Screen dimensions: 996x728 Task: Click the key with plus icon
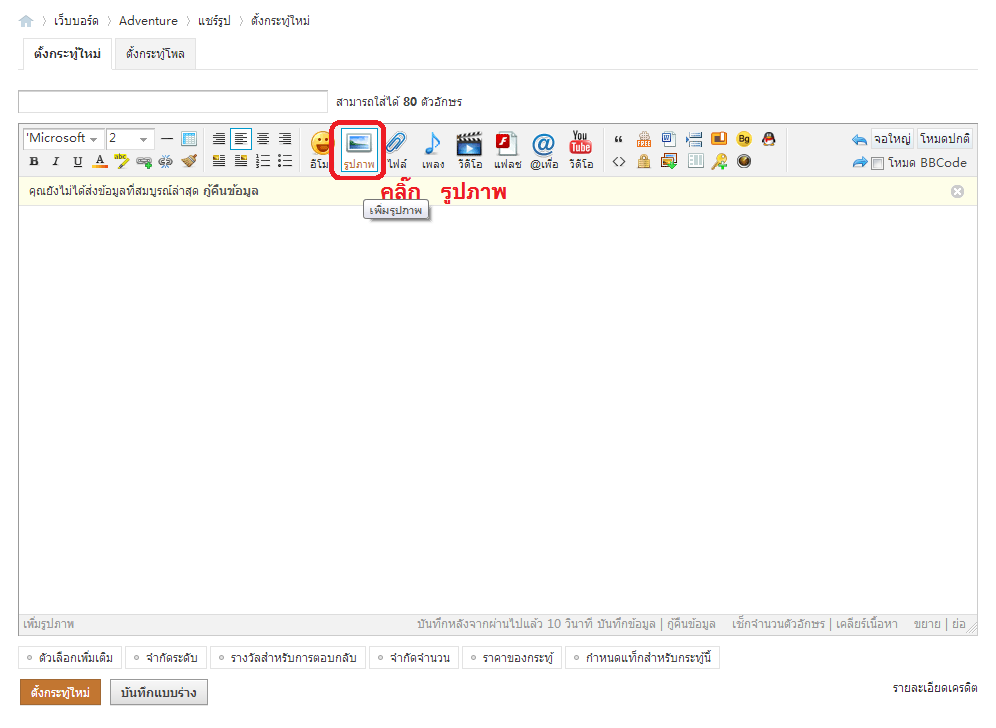[x=719, y=161]
